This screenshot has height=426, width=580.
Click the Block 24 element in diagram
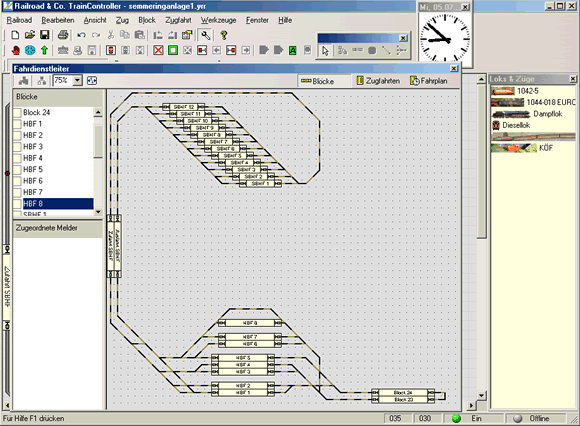[x=403, y=393]
